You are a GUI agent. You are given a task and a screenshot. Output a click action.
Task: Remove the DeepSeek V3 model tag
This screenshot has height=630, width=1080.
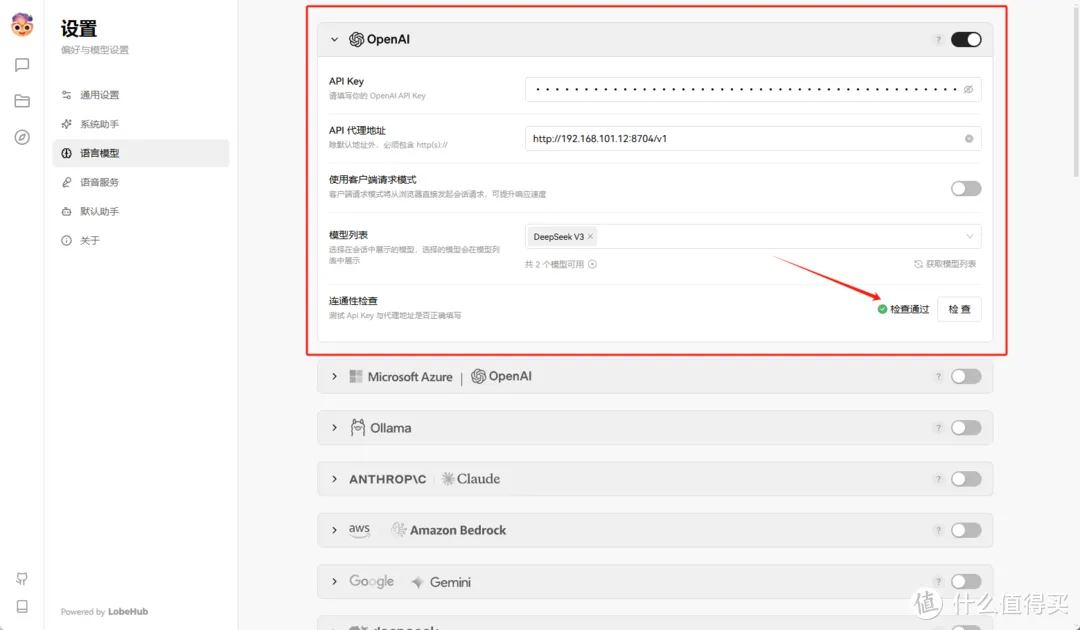click(x=589, y=236)
